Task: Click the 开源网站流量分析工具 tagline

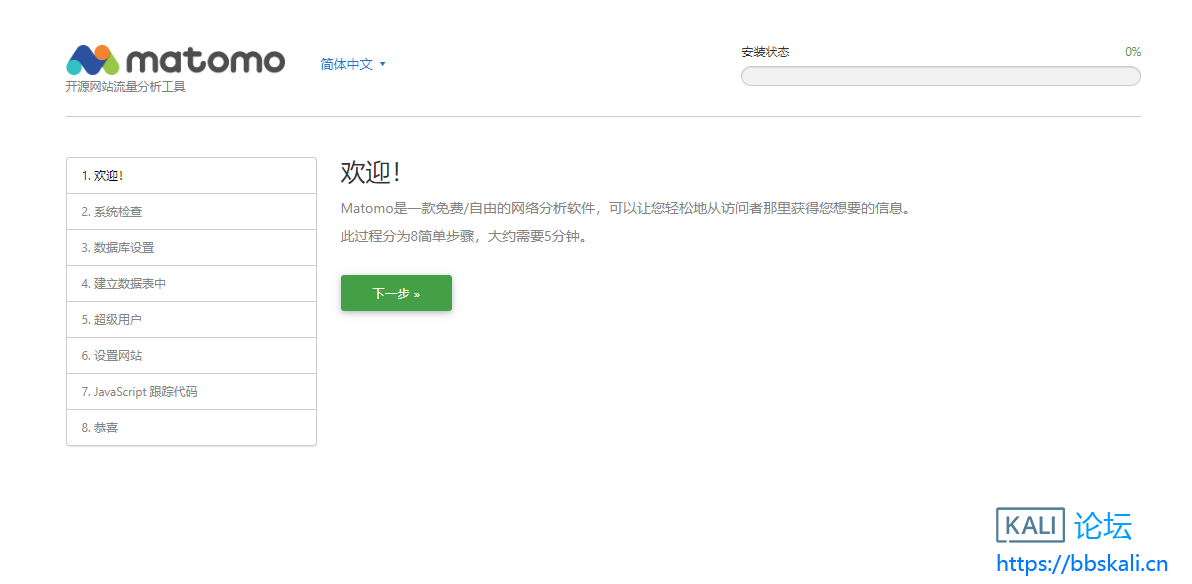Action: tap(125, 87)
